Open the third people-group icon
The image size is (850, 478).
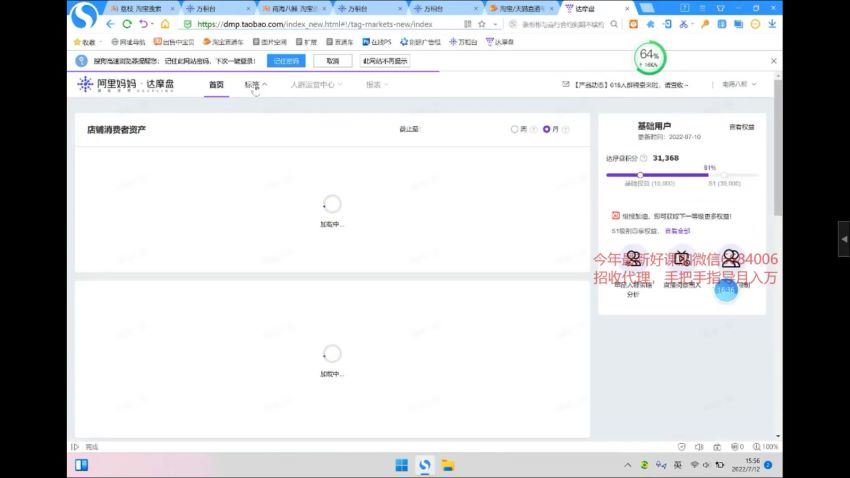[731, 259]
